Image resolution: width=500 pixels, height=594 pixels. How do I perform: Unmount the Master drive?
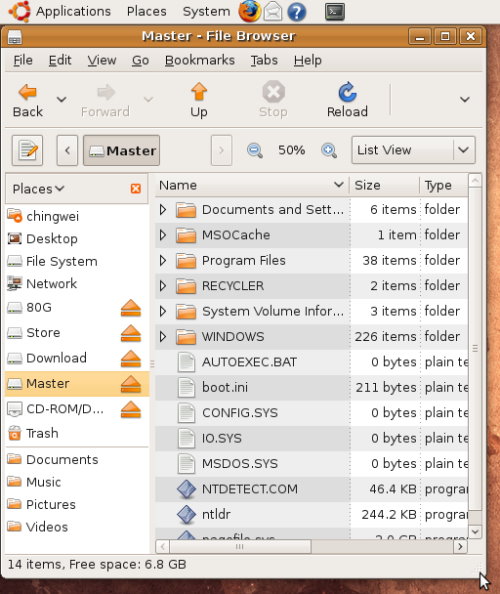[131, 384]
